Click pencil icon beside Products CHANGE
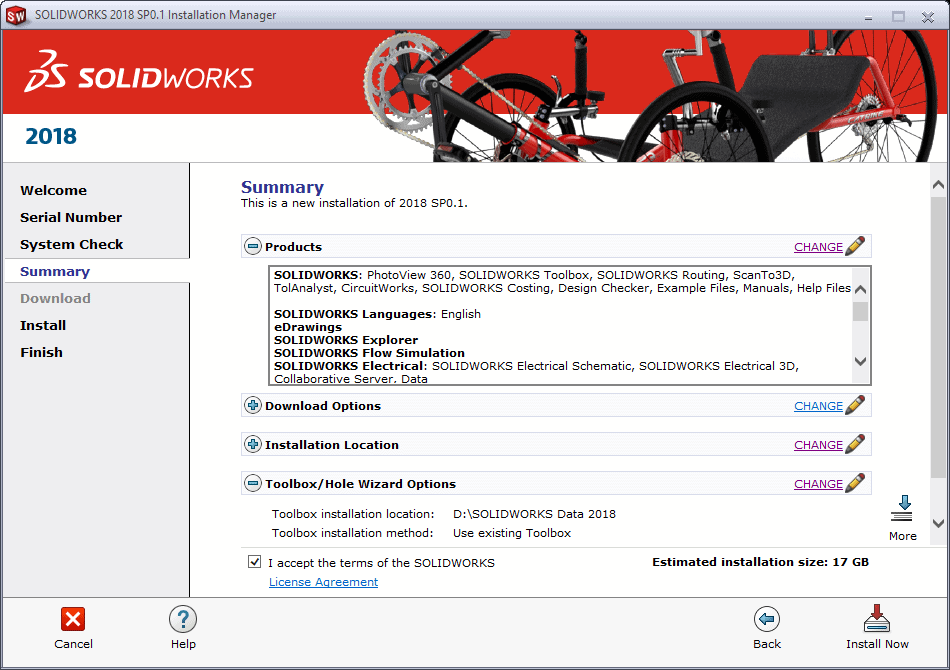This screenshot has height=670, width=950. [x=855, y=246]
